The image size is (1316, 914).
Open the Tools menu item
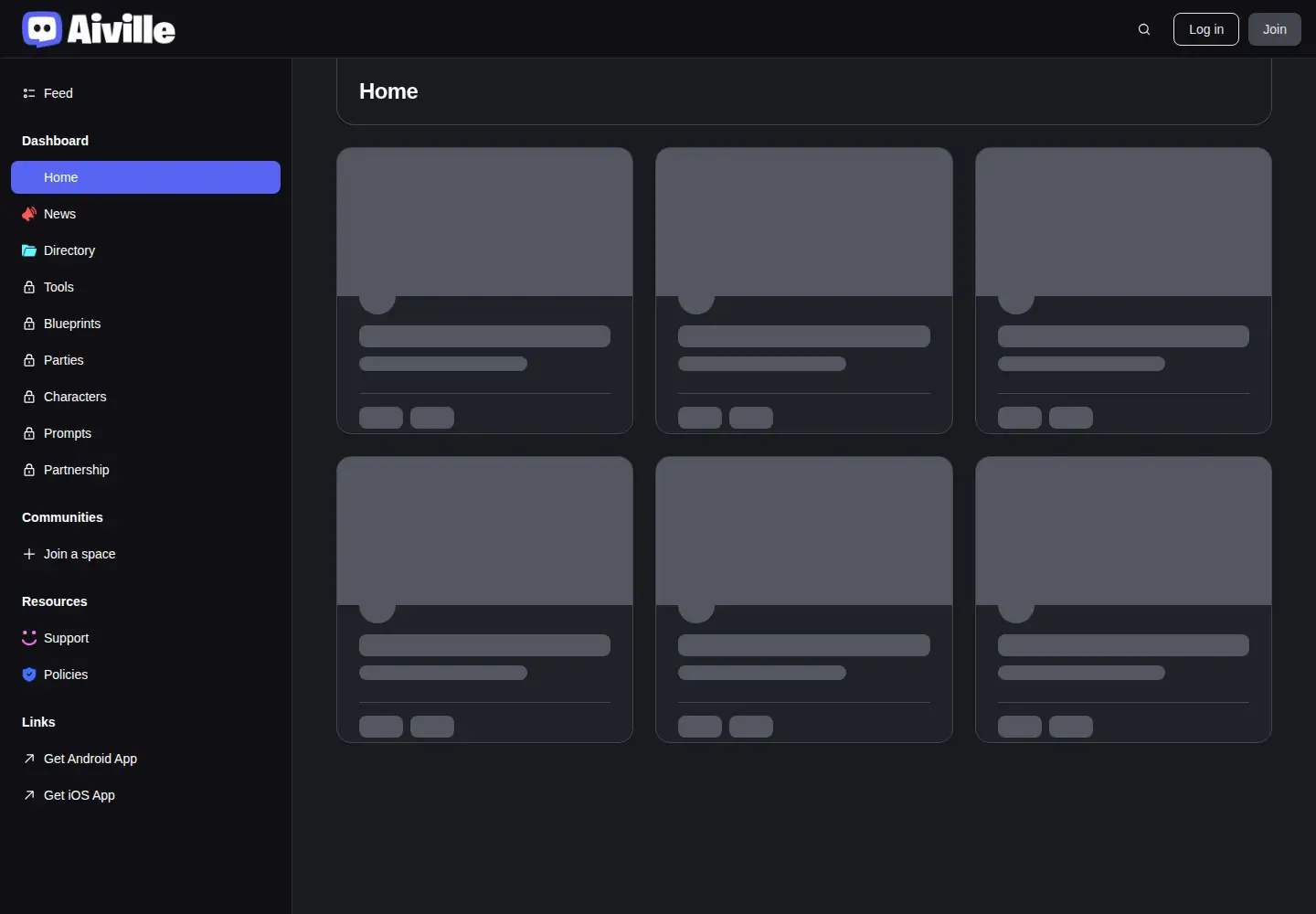click(145, 287)
